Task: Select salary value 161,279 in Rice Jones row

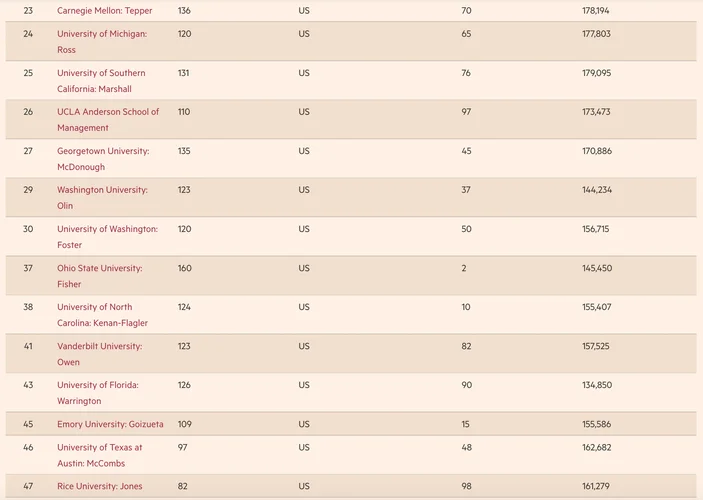Action: (596, 486)
